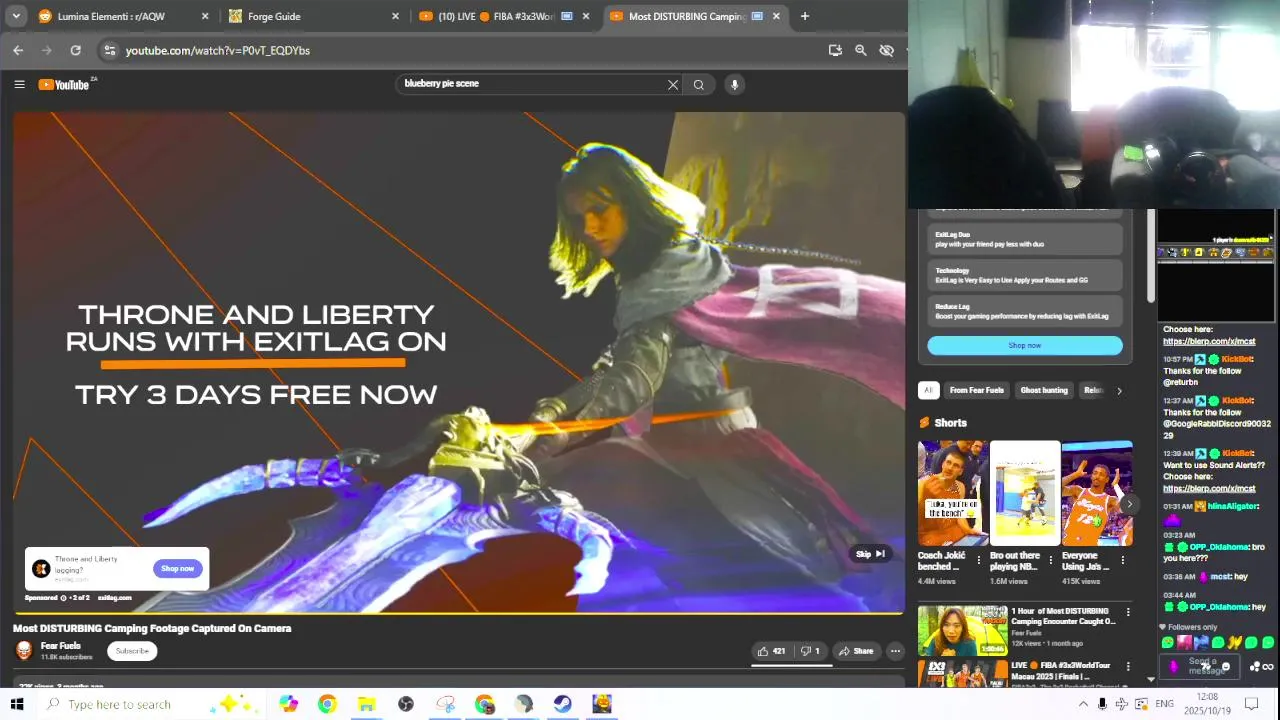Select the Ghost hunting filter chip

click(x=1044, y=391)
